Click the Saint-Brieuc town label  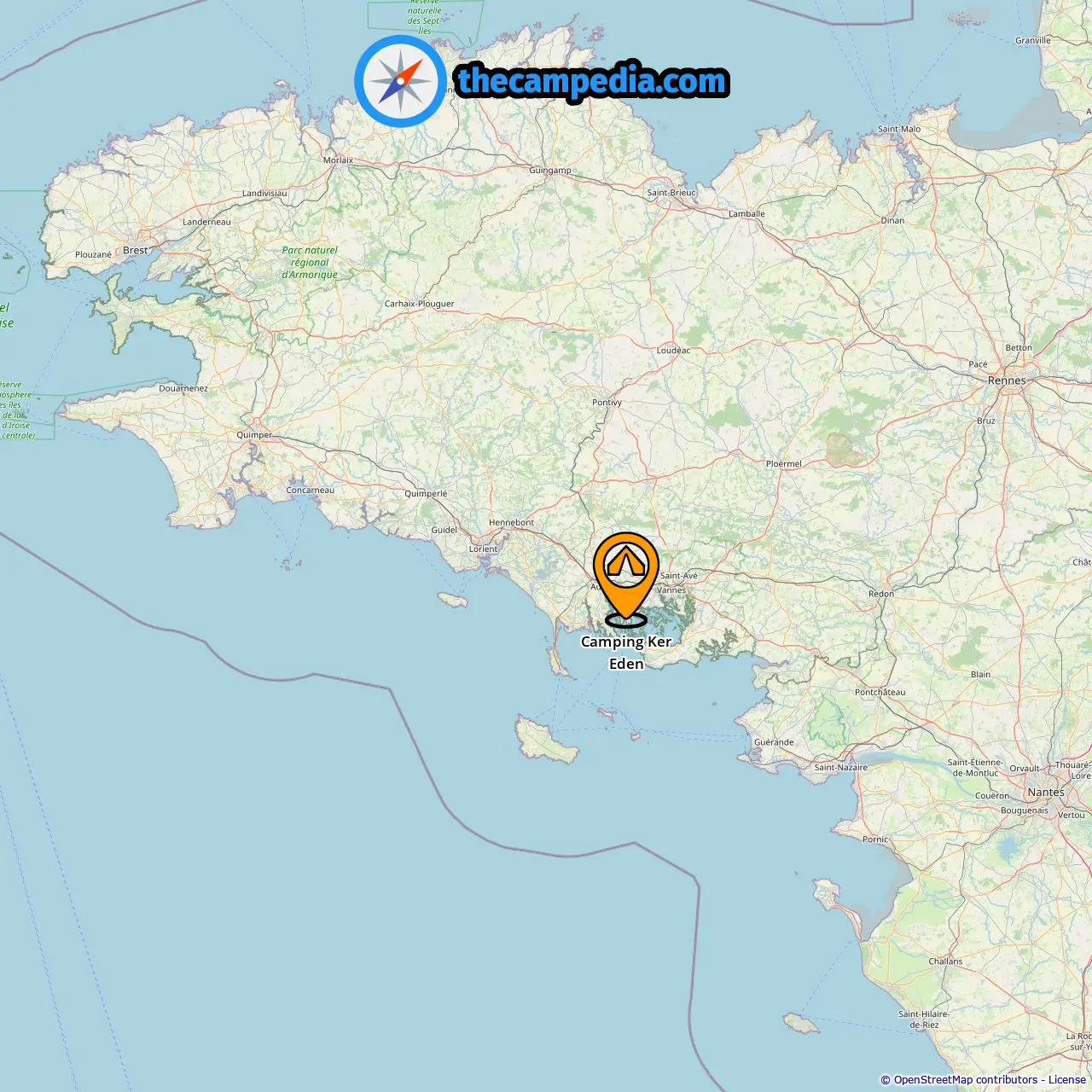click(671, 193)
